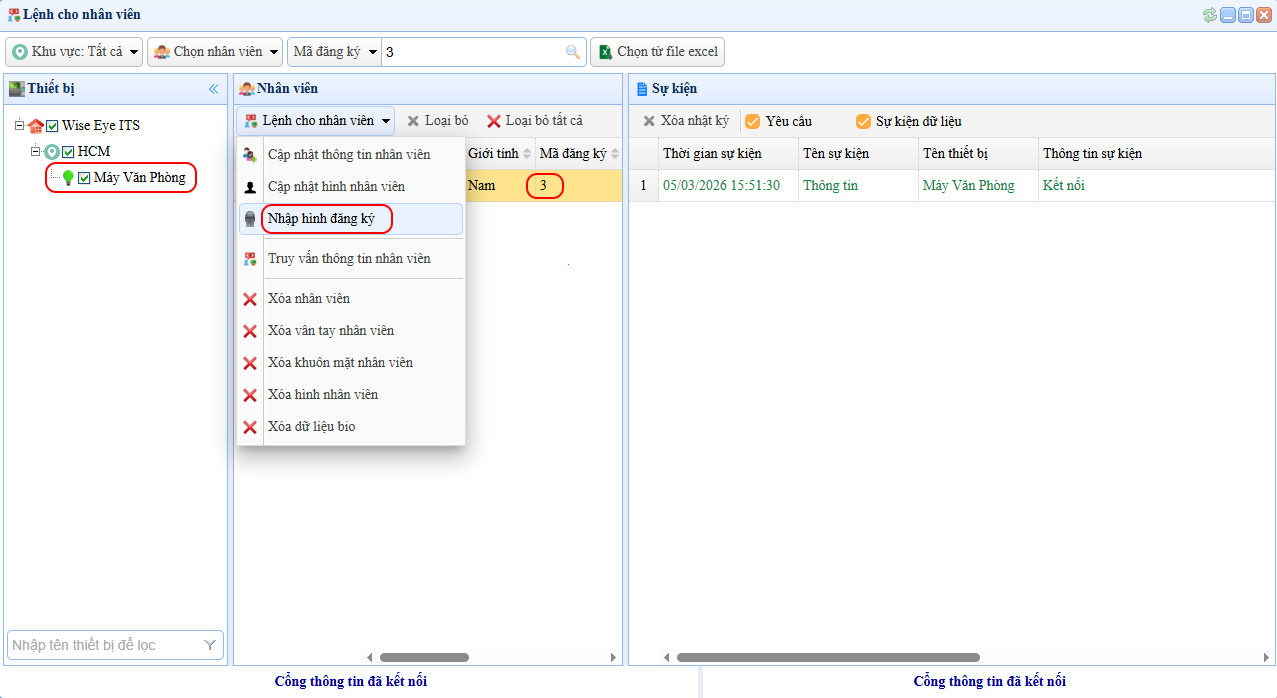Click the Loại bỏ button
The height and width of the screenshot is (698, 1277).
pos(437,121)
